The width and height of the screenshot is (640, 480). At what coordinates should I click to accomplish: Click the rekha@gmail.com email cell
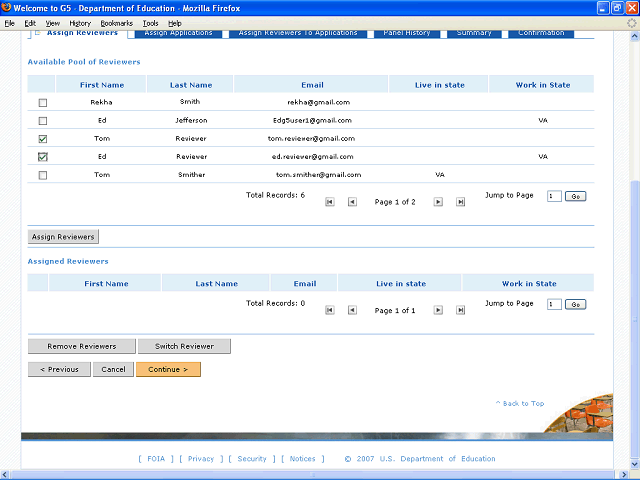(x=318, y=102)
